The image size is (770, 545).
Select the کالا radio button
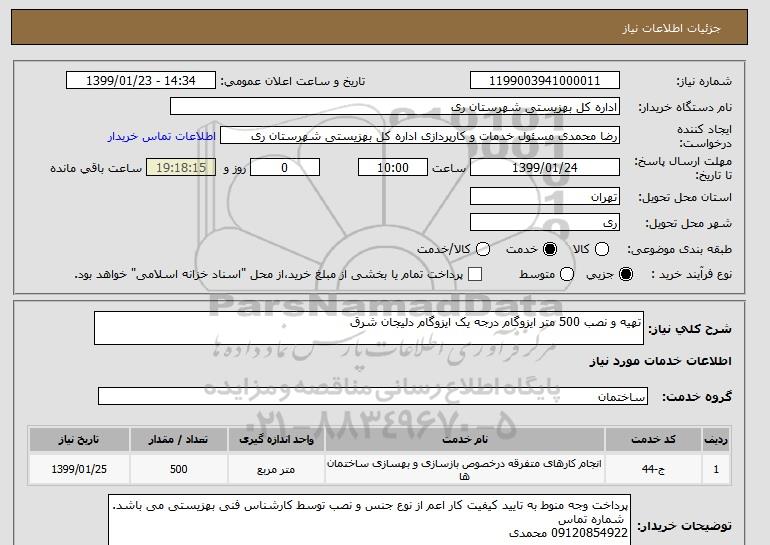(602, 249)
